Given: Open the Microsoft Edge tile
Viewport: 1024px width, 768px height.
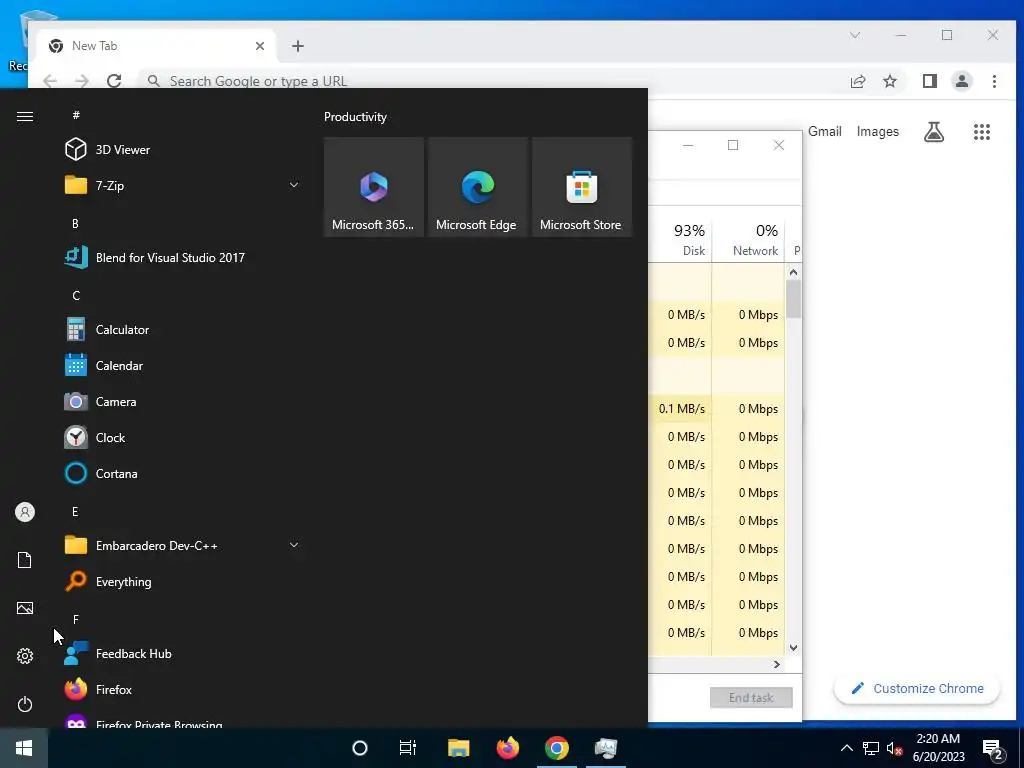Looking at the screenshot, I should click(477, 187).
